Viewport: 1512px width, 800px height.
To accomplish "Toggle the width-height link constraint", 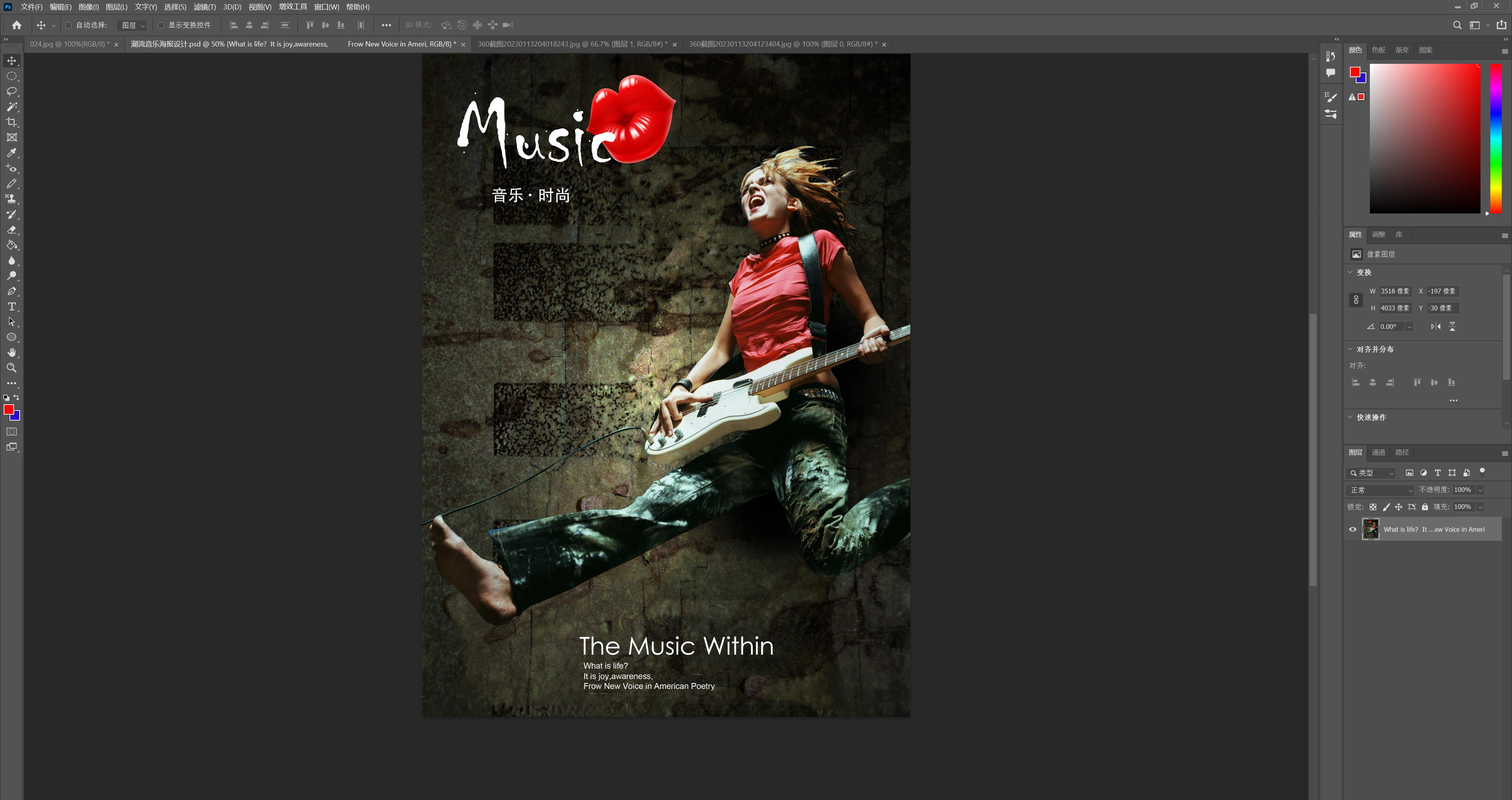I will (1356, 300).
